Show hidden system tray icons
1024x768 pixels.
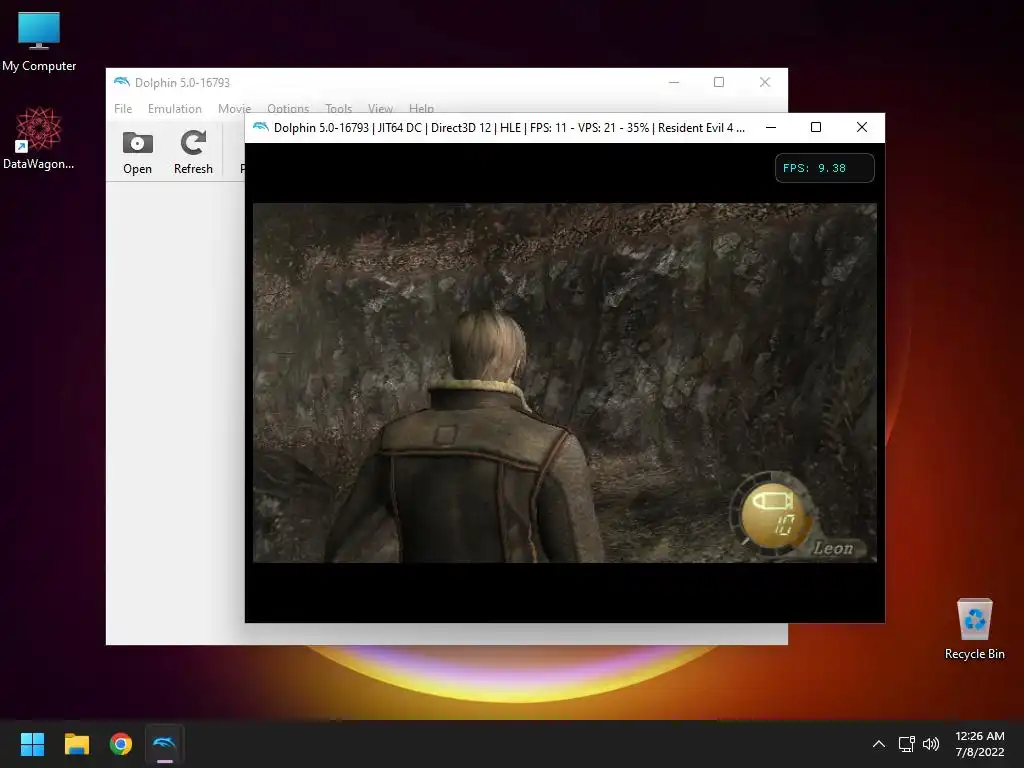pos(878,744)
